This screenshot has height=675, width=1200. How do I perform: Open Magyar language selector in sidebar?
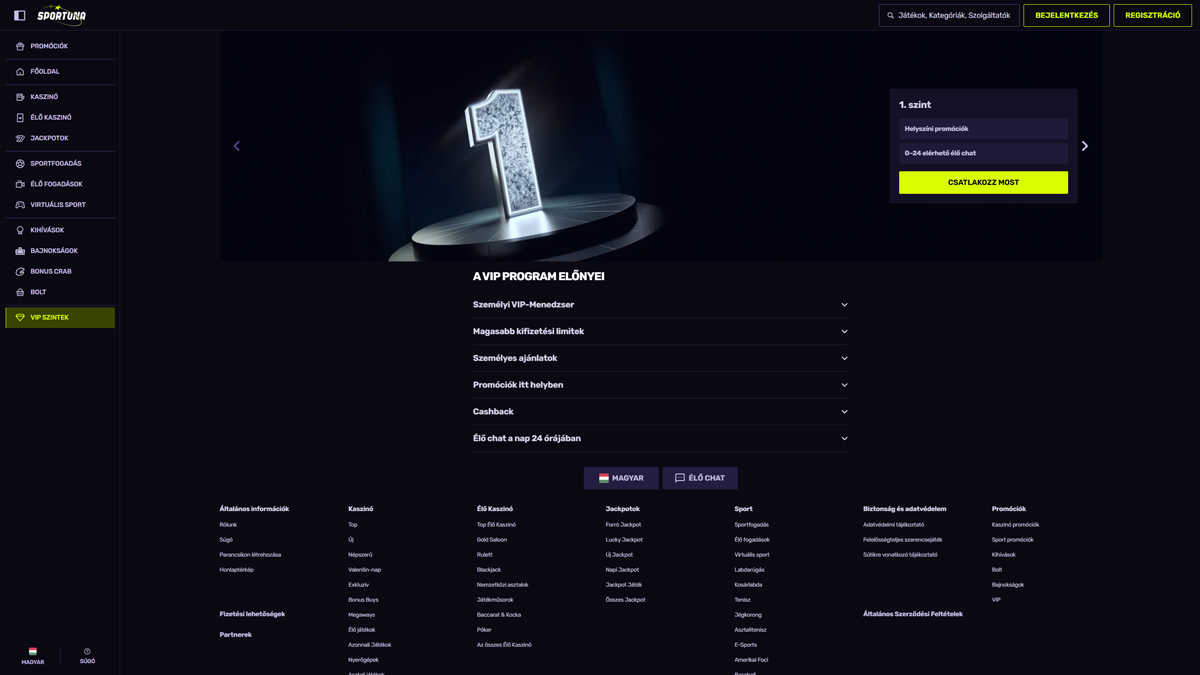pos(33,655)
